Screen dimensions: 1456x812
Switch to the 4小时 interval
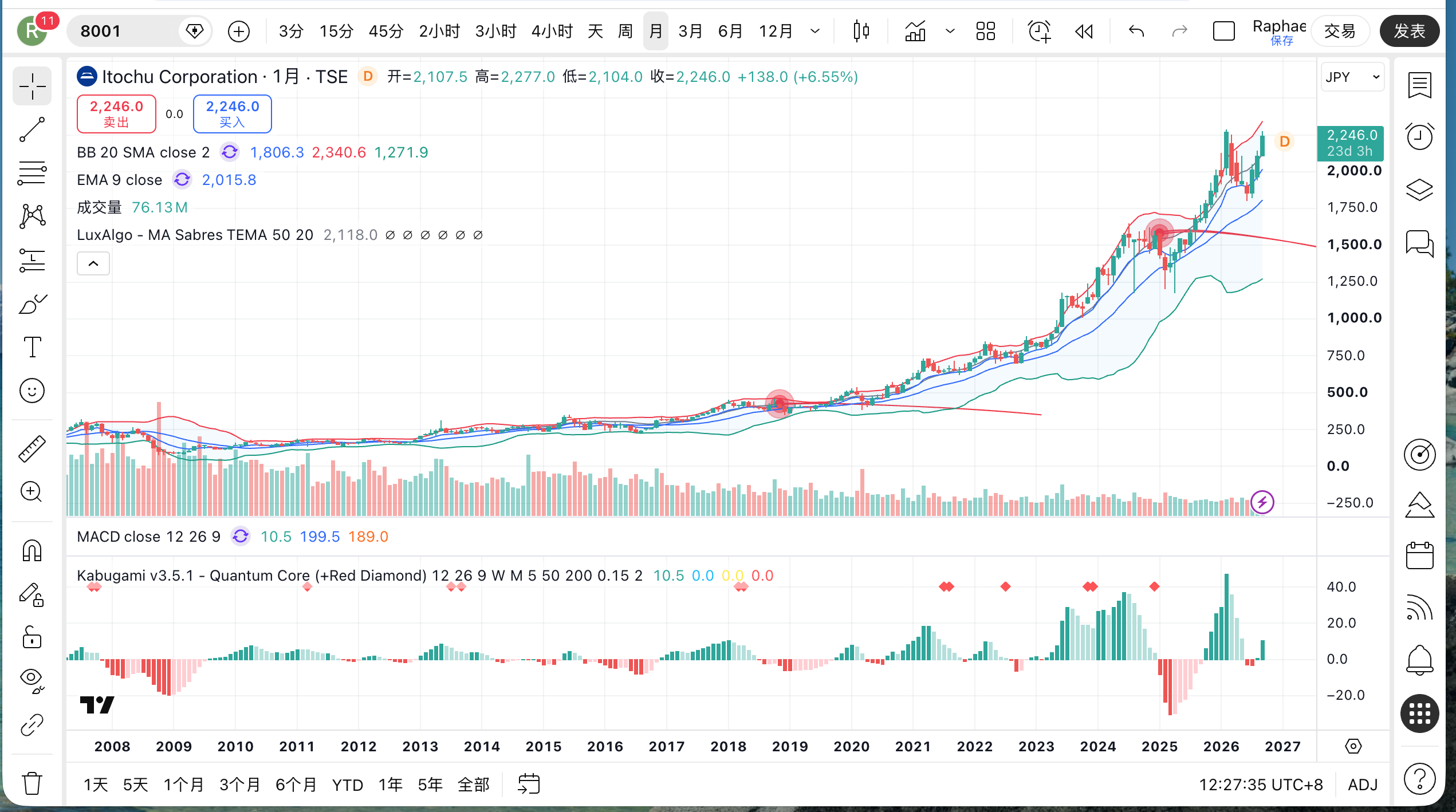(x=552, y=31)
